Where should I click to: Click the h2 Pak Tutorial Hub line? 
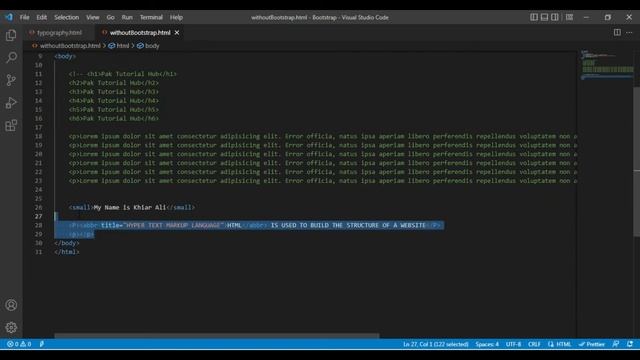[x=114, y=83]
